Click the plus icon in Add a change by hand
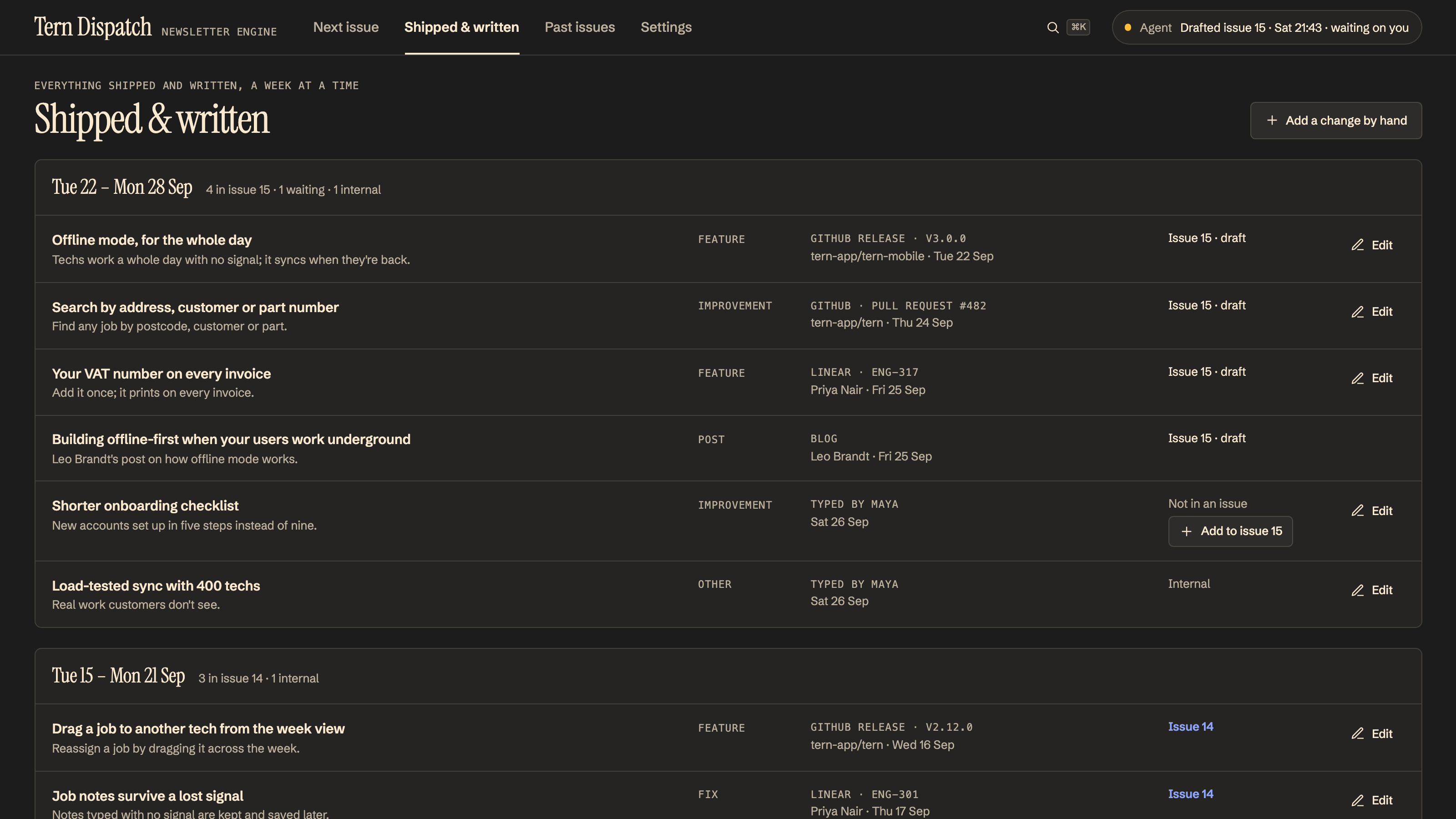This screenshot has width=1456, height=819. pyautogui.click(x=1272, y=121)
